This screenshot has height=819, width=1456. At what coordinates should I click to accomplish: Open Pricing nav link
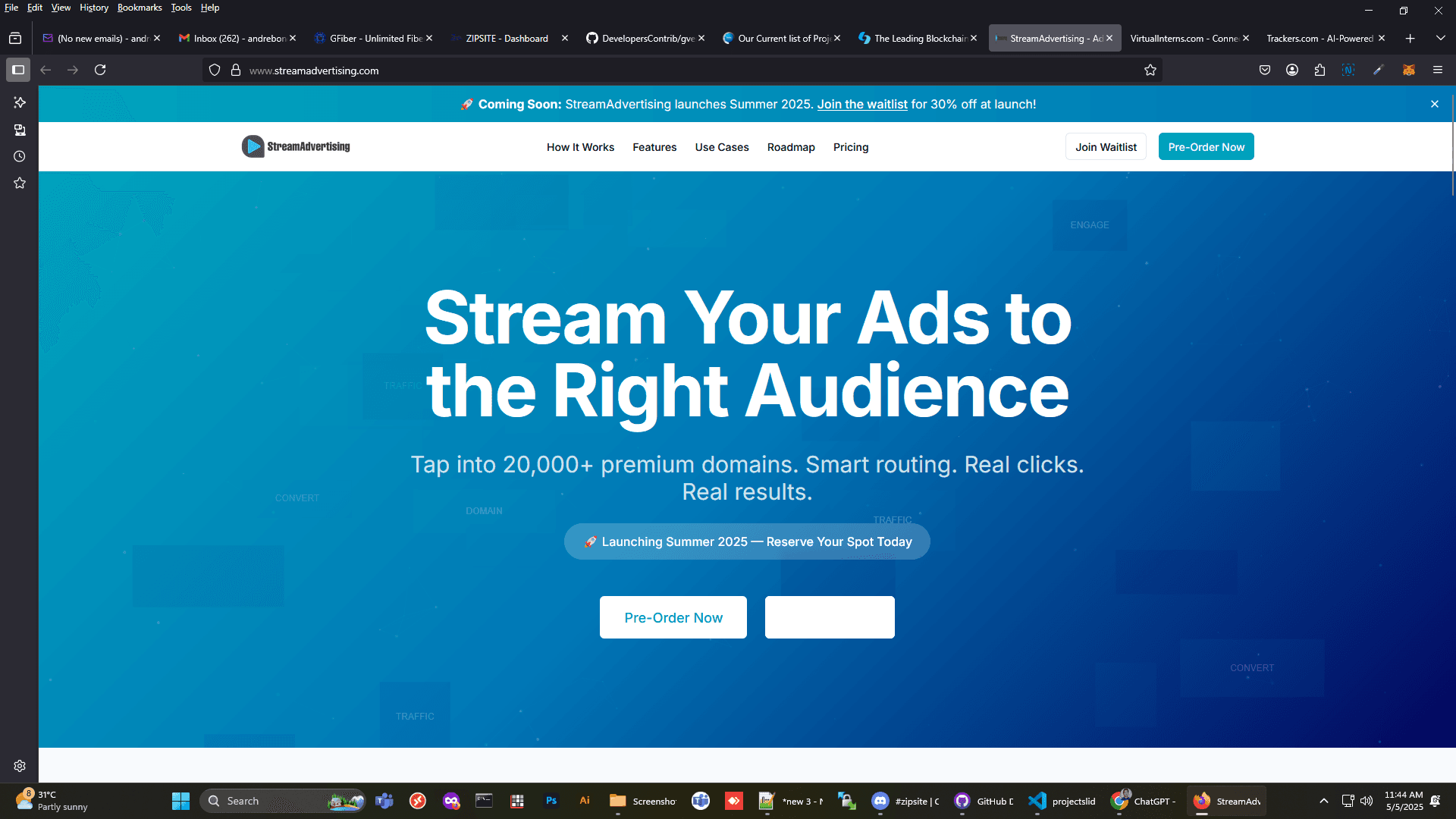pos(851,147)
